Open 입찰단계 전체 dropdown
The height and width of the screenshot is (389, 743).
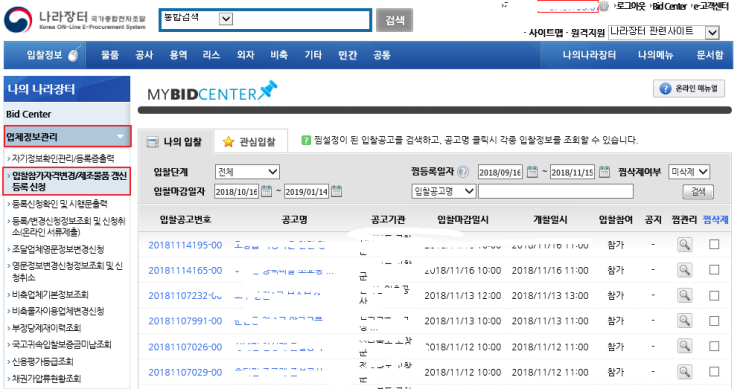[x=247, y=172]
